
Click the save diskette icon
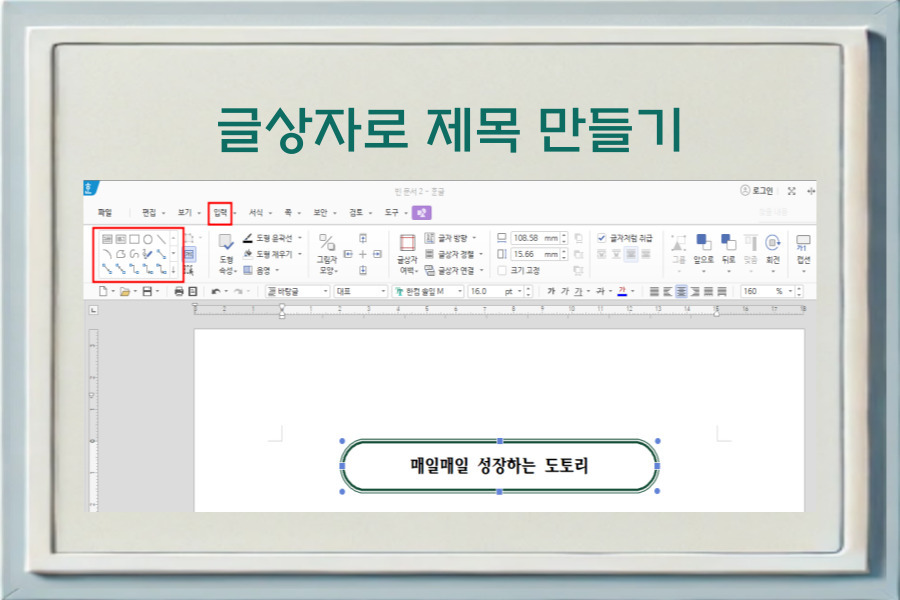coord(147,292)
